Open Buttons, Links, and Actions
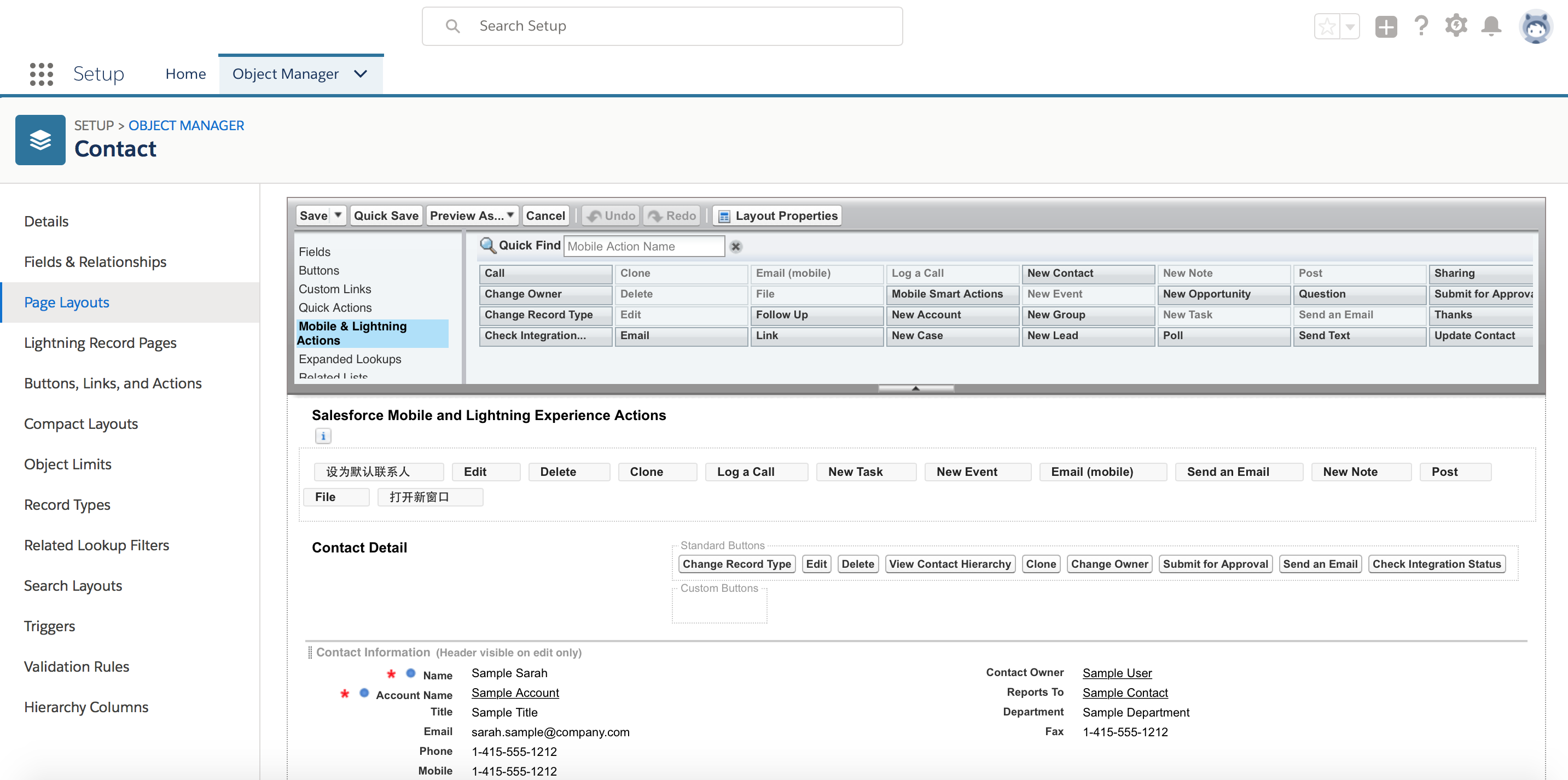 113,383
